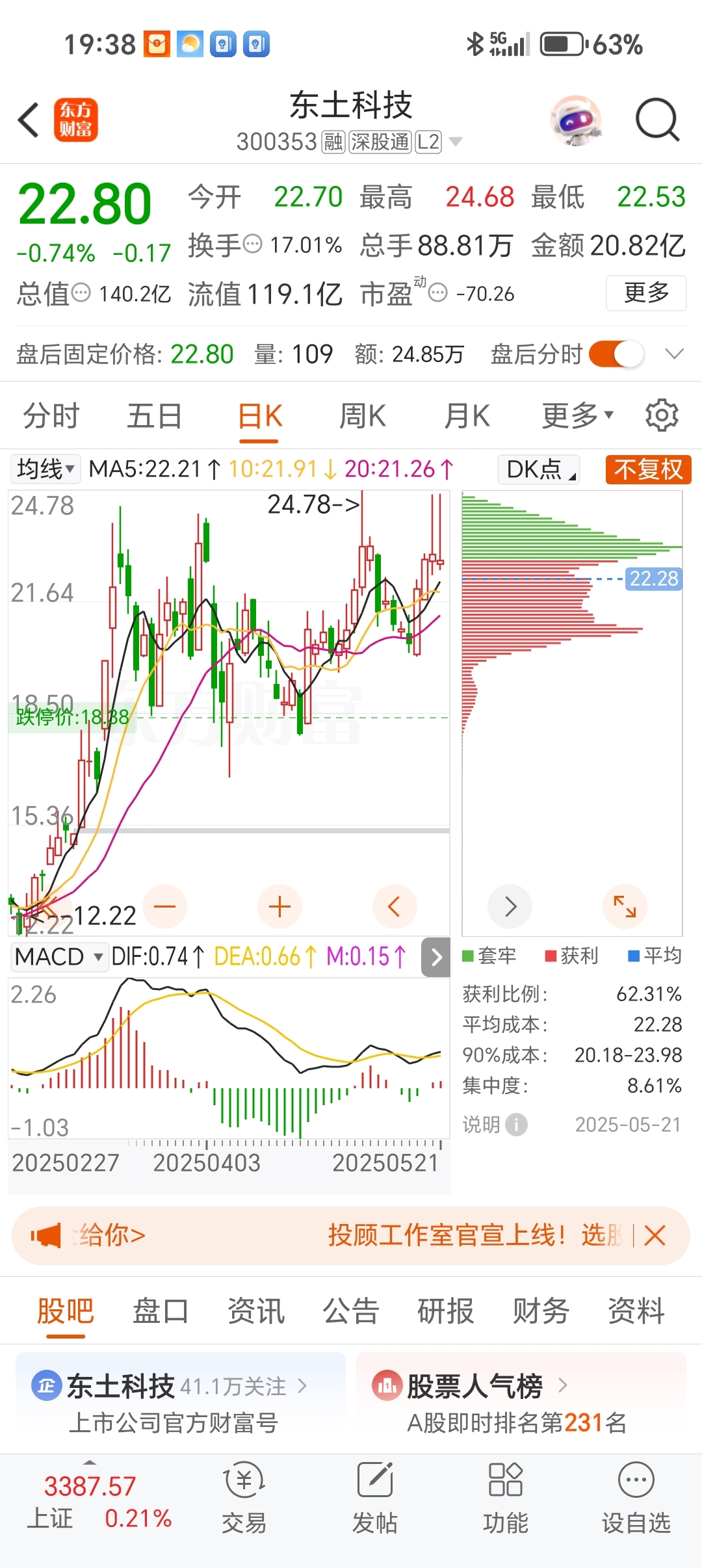702x1568 pixels.
Task: Shift K-line chart left with arrow button
Action: click(x=394, y=906)
